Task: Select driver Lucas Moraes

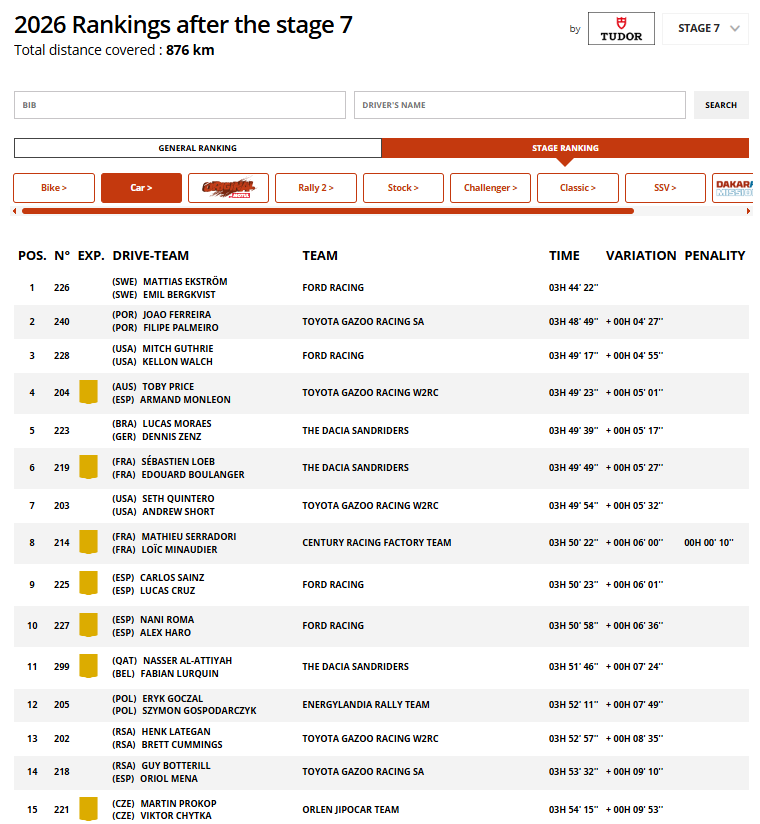Action: point(177,424)
